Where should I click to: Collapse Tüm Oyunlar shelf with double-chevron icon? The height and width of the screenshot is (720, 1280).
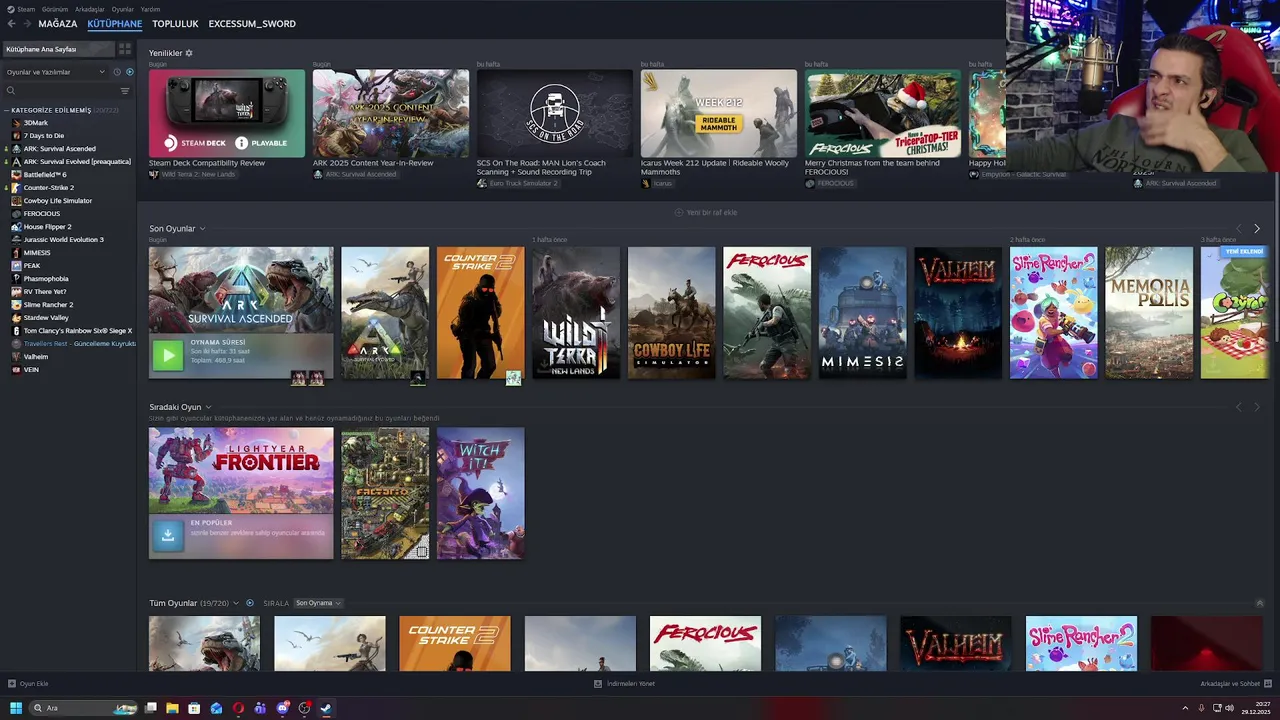1260,603
